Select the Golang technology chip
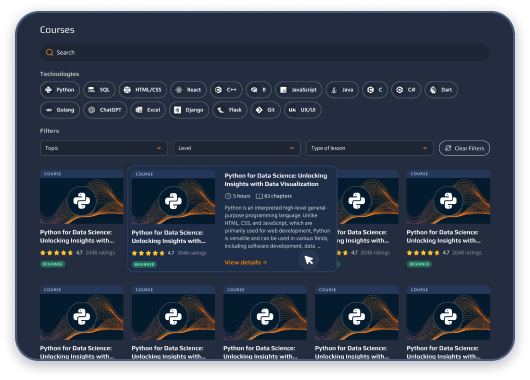 60,110
